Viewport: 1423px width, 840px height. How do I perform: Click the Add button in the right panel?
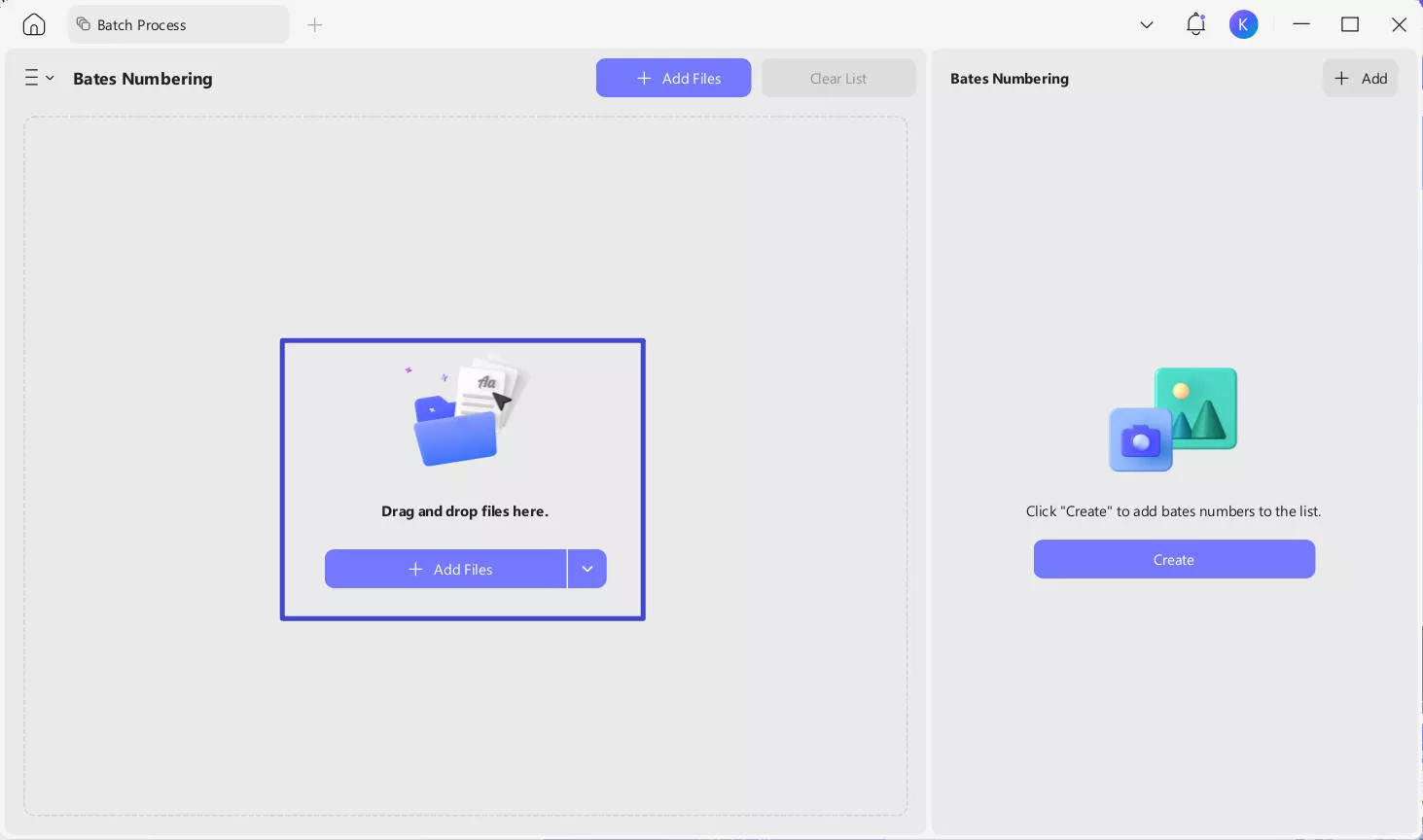click(x=1360, y=78)
